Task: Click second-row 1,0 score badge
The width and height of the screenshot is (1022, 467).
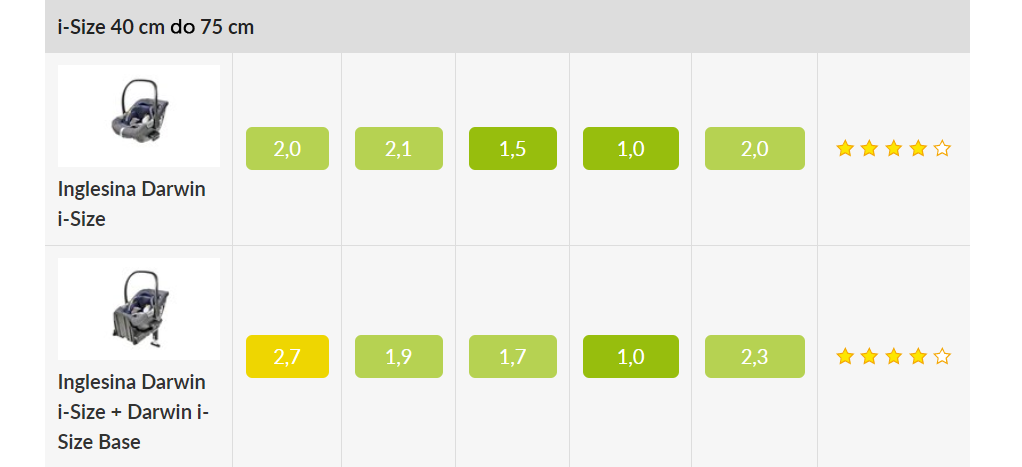Action: tap(631, 356)
